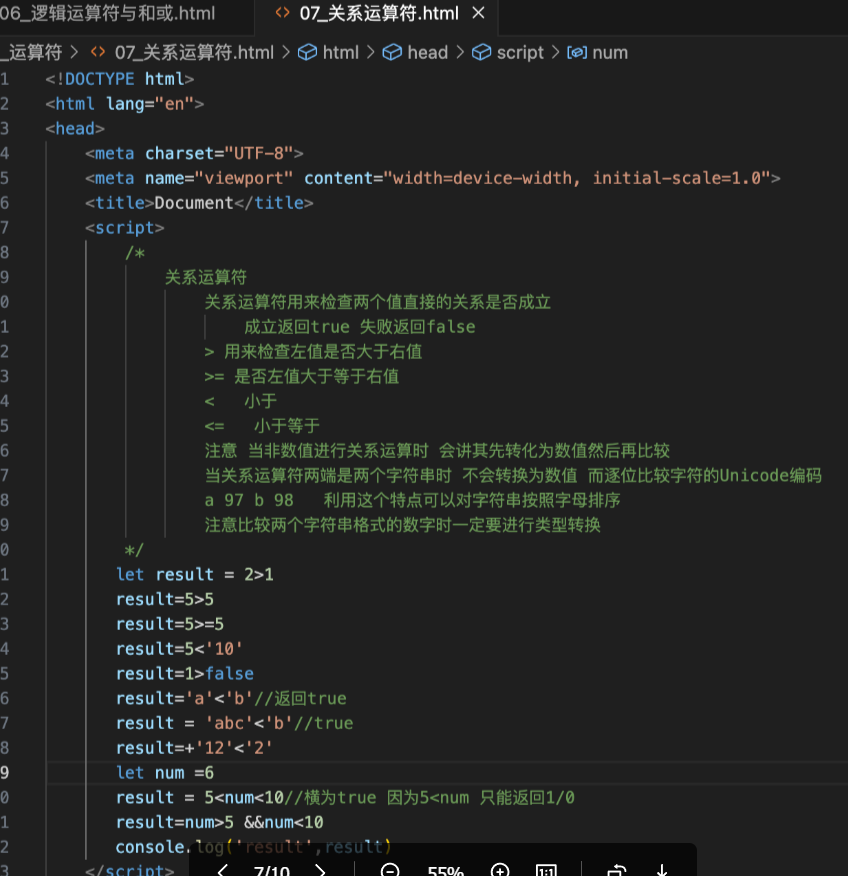Reset the image to 1:1 size
Viewport: 848px width, 876px height.
point(546,870)
